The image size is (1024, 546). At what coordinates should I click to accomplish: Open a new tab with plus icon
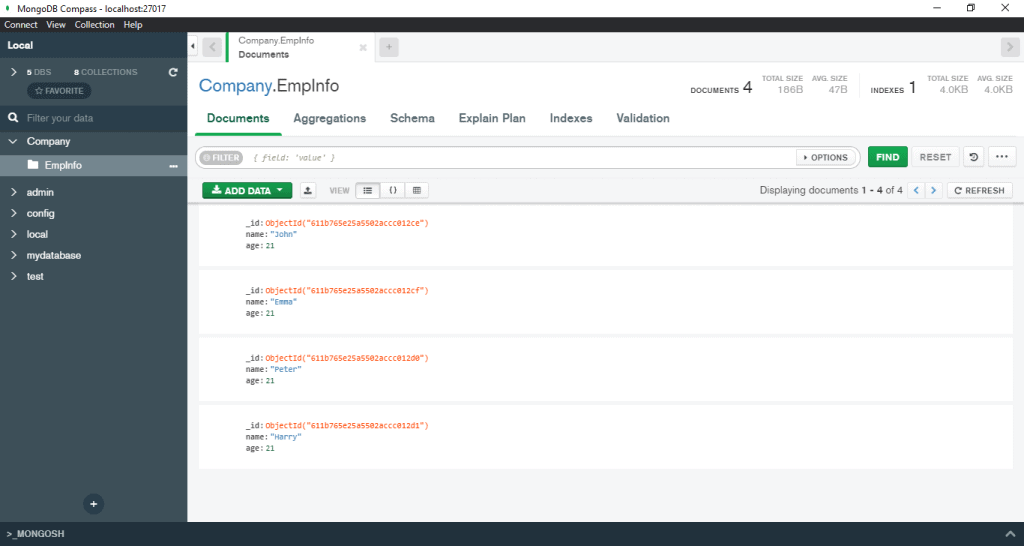click(x=389, y=47)
